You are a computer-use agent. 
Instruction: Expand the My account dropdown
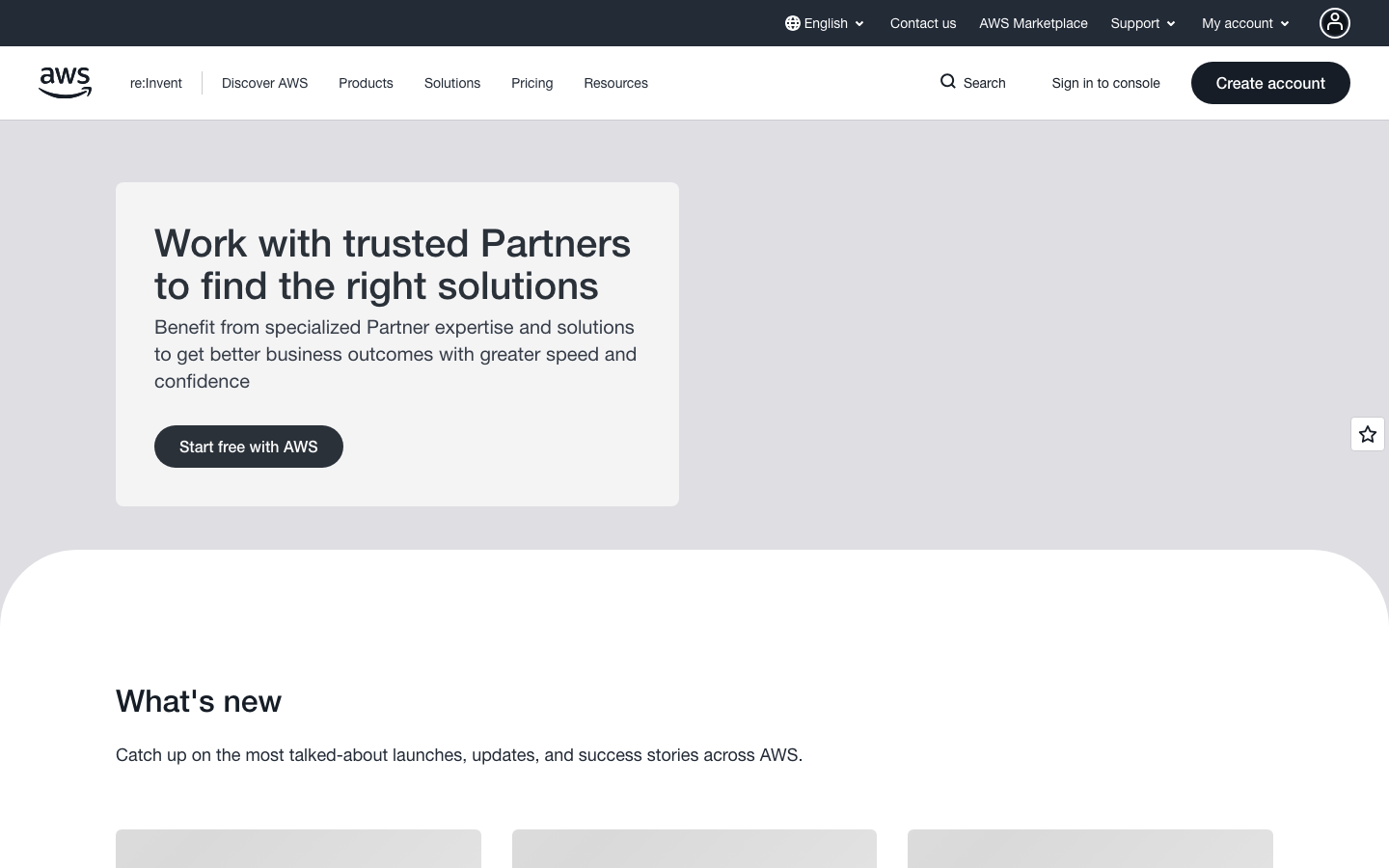pos(1245,23)
